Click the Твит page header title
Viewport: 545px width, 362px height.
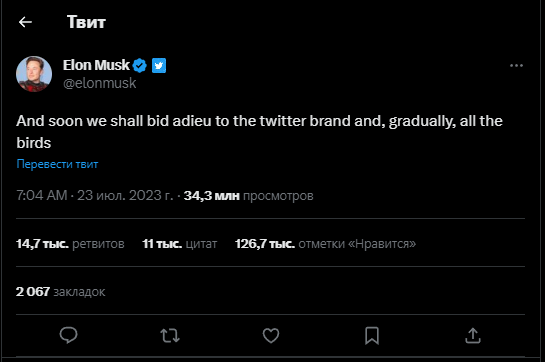[86, 22]
